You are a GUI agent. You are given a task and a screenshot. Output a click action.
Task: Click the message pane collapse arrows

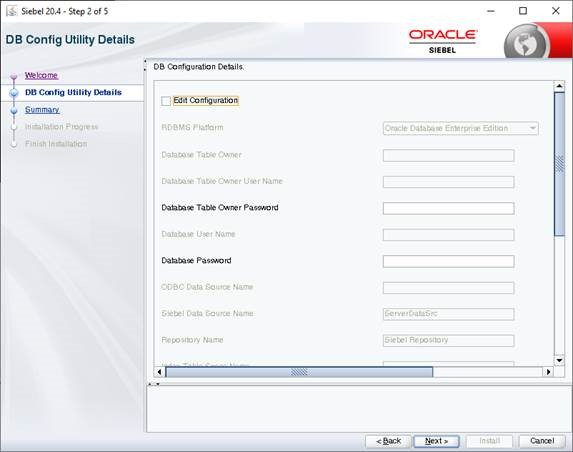click(153, 384)
